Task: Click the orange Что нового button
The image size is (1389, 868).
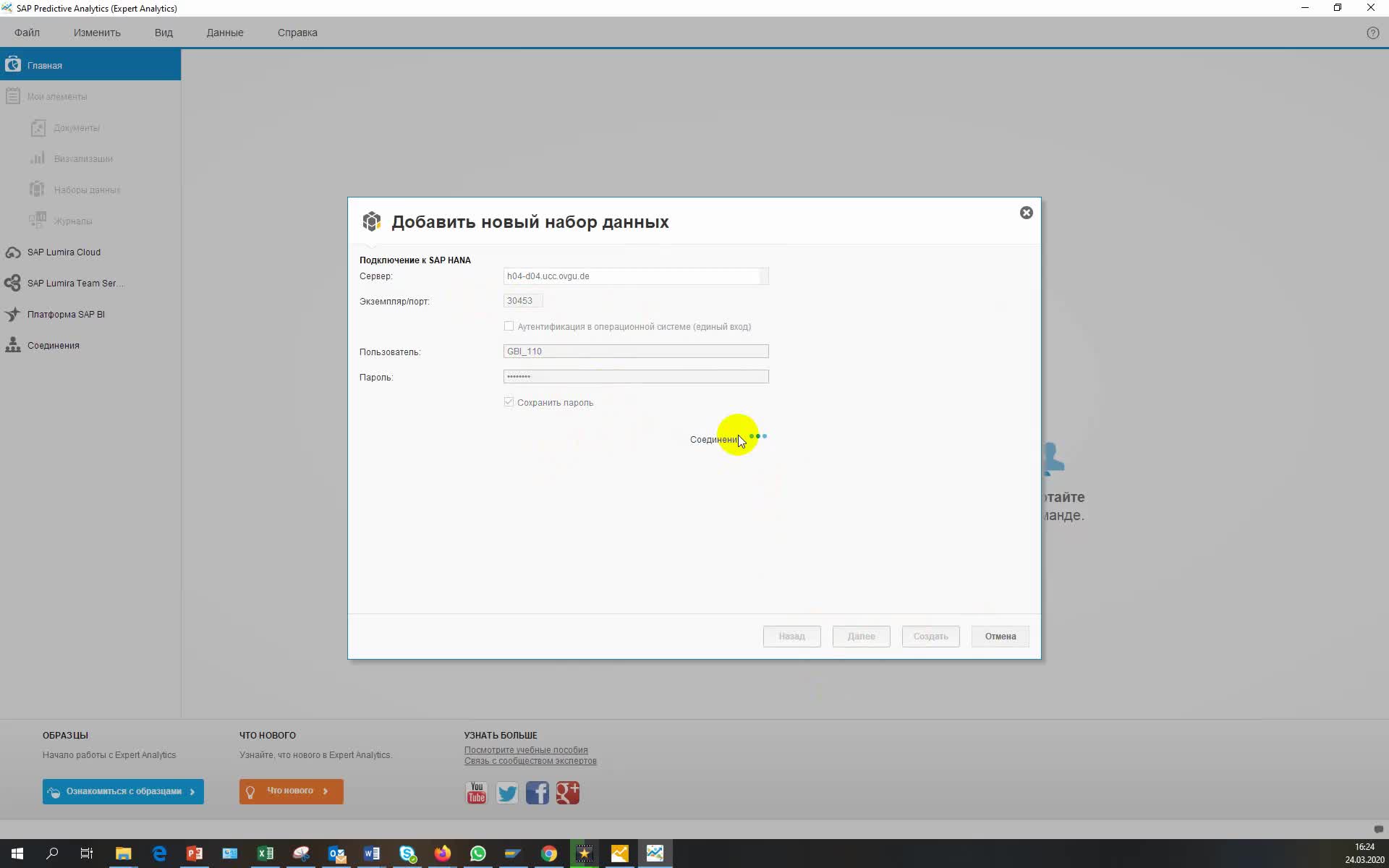Action: click(x=291, y=791)
